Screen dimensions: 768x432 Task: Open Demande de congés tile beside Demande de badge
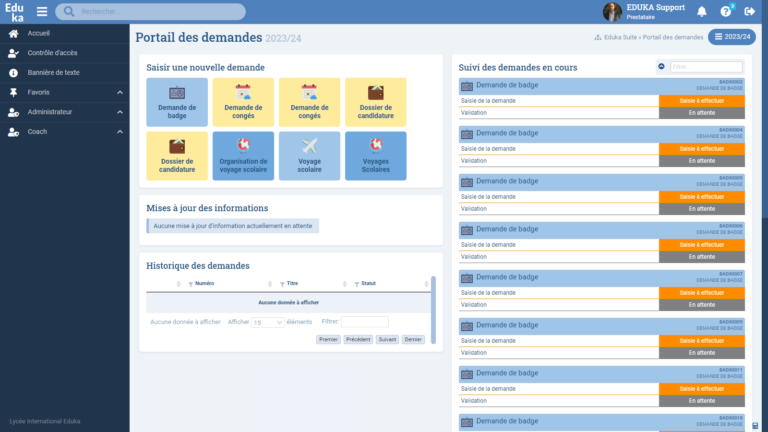tap(243, 102)
